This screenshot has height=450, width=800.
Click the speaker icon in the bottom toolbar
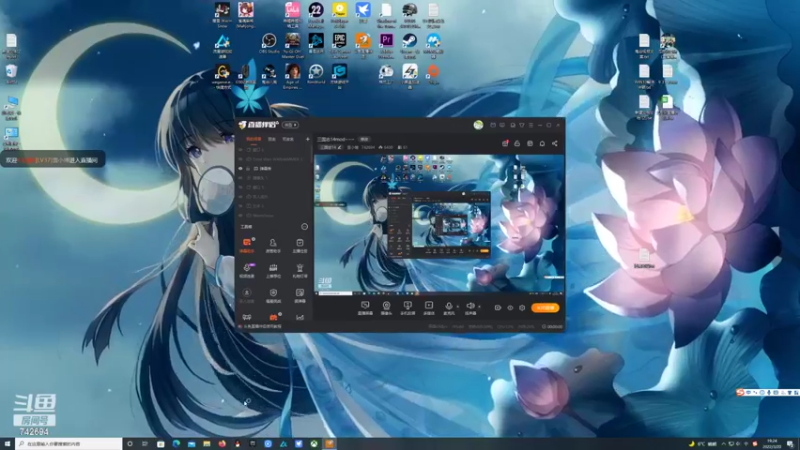[470, 308]
